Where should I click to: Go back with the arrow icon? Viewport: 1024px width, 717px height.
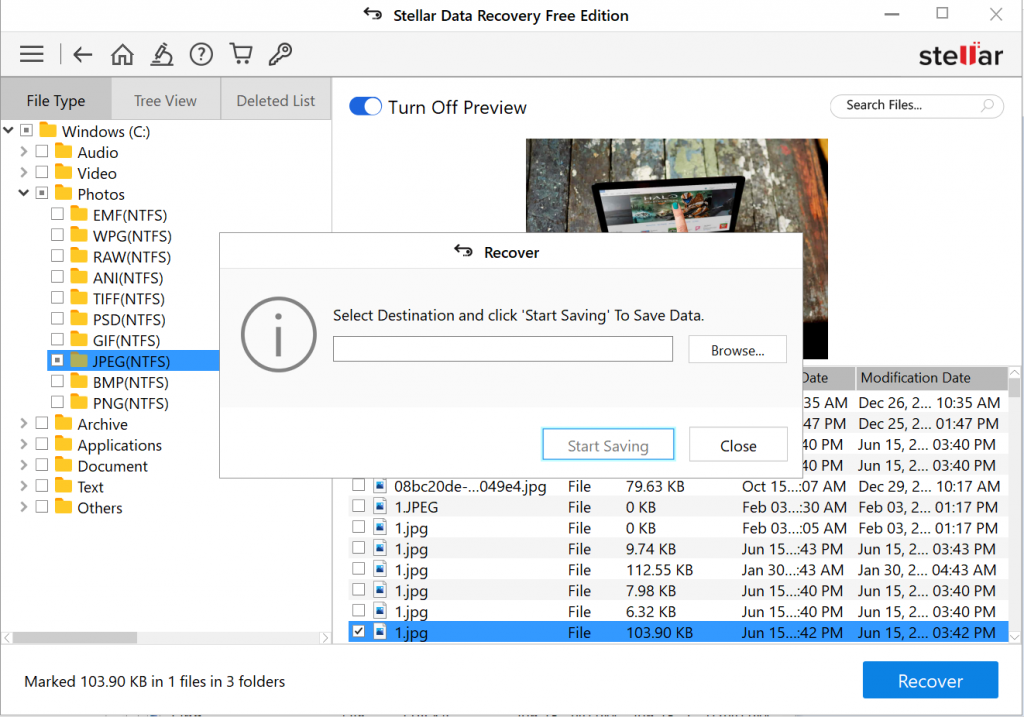(x=82, y=54)
